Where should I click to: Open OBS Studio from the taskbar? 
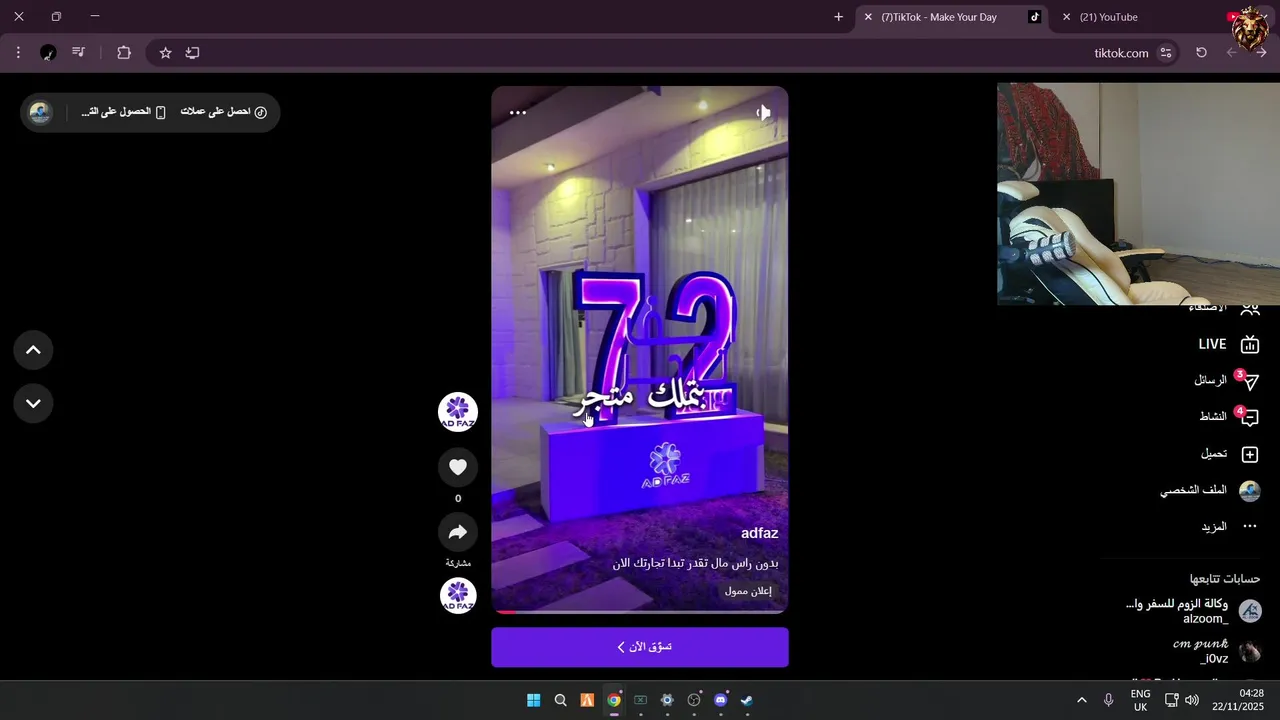coord(694,700)
